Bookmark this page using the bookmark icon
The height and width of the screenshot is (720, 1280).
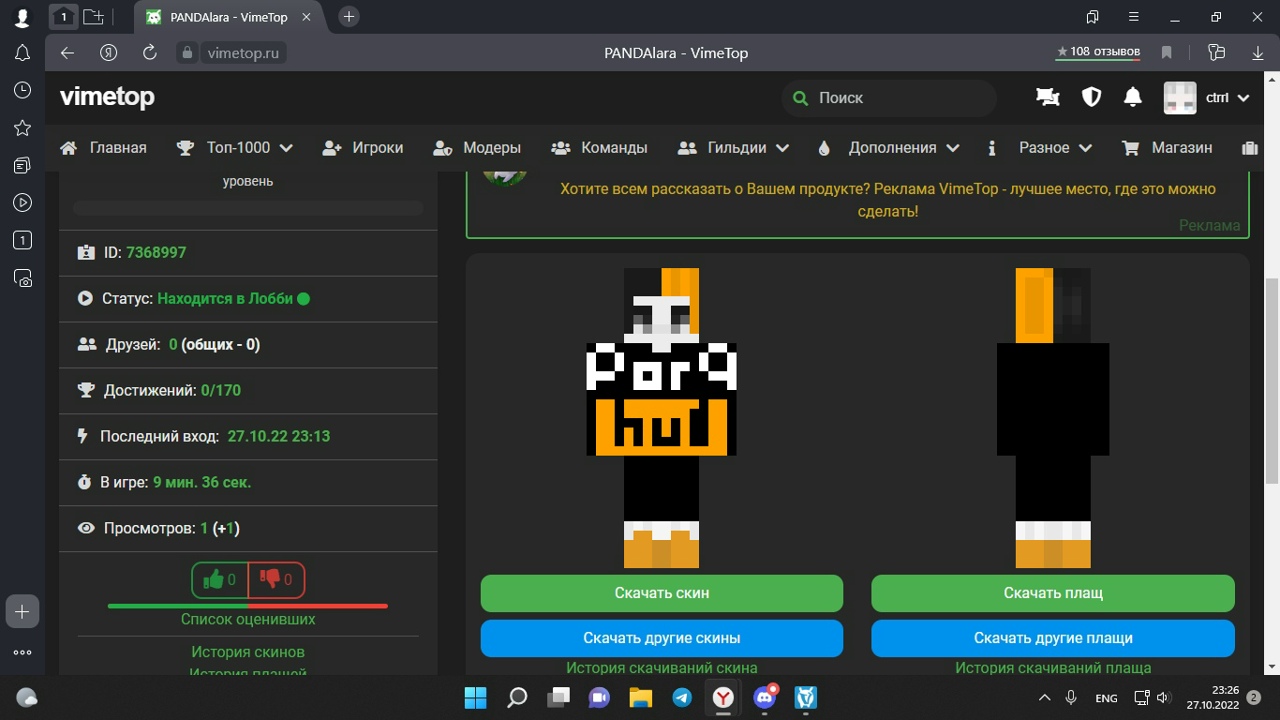(x=1166, y=53)
